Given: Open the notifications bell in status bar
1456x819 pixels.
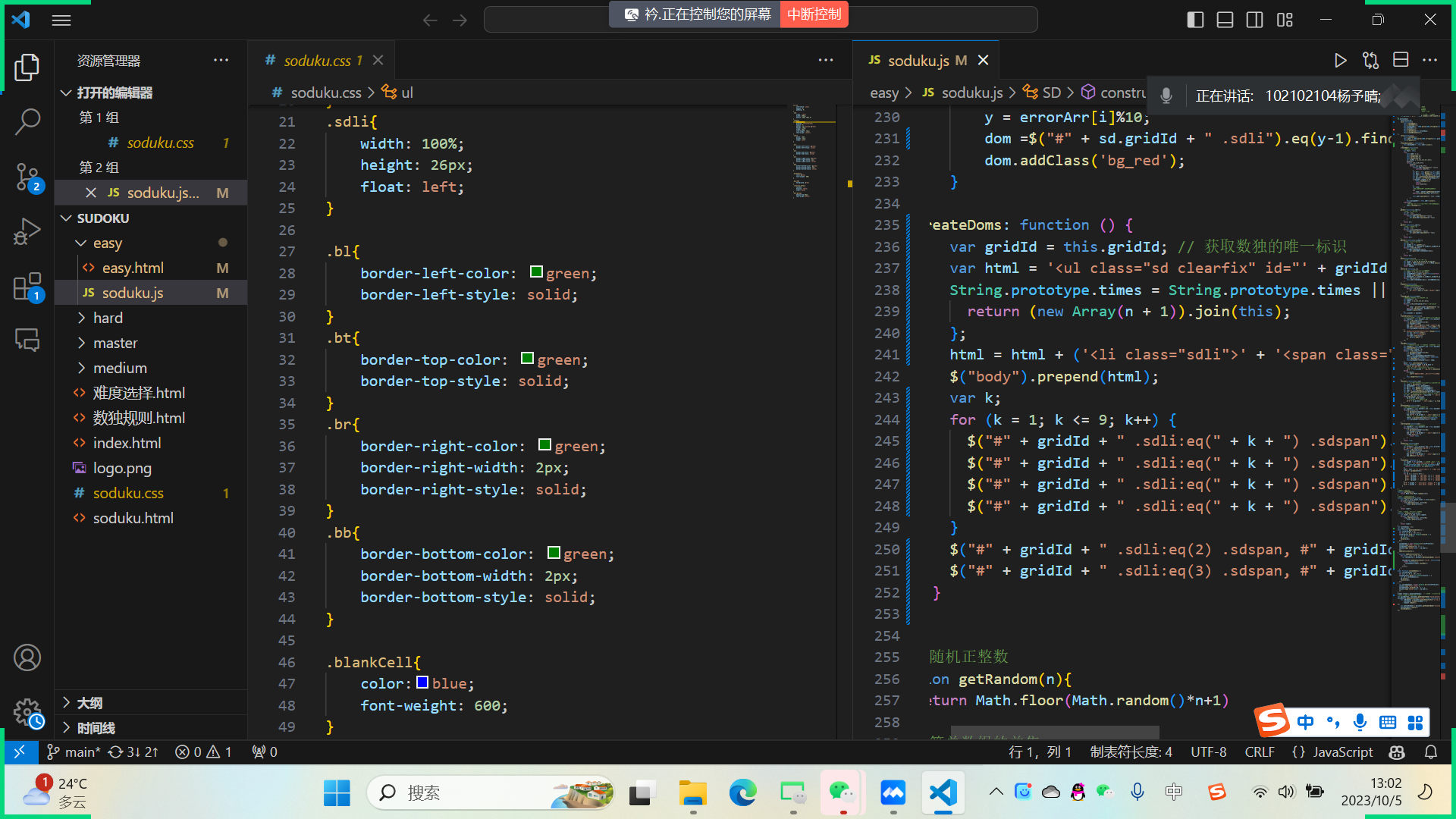Looking at the screenshot, I should tap(1431, 752).
